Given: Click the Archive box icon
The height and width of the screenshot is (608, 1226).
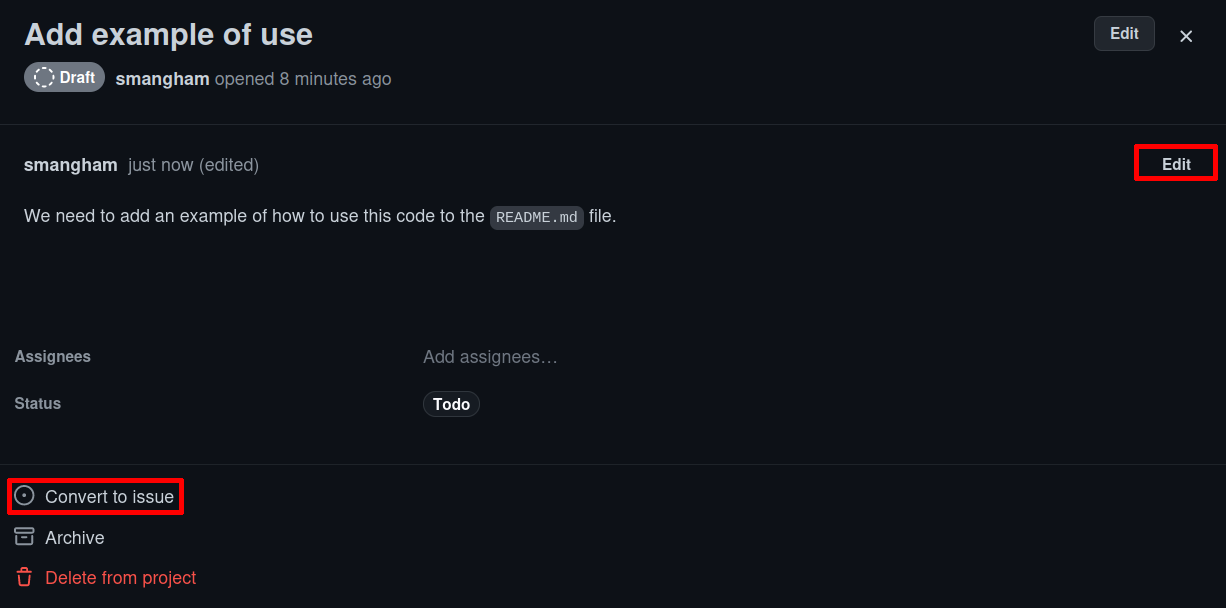Looking at the screenshot, I should click(24, 537).
